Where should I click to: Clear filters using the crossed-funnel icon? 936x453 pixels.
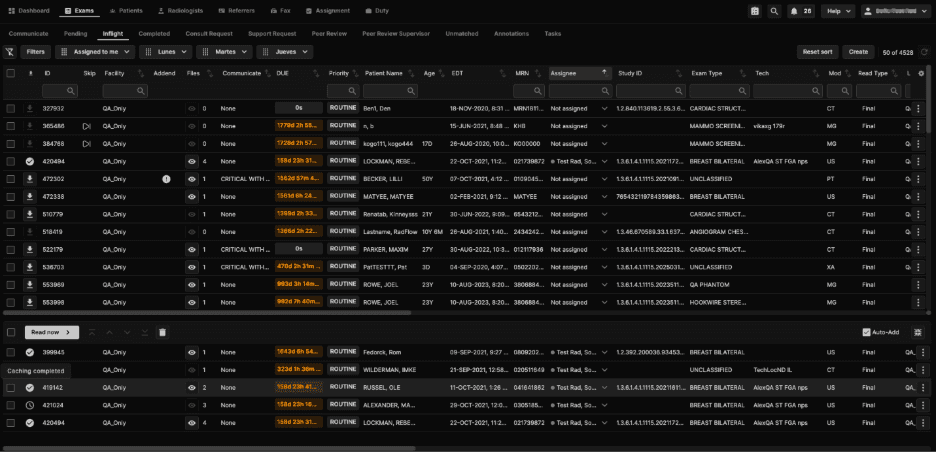(9, 52)
